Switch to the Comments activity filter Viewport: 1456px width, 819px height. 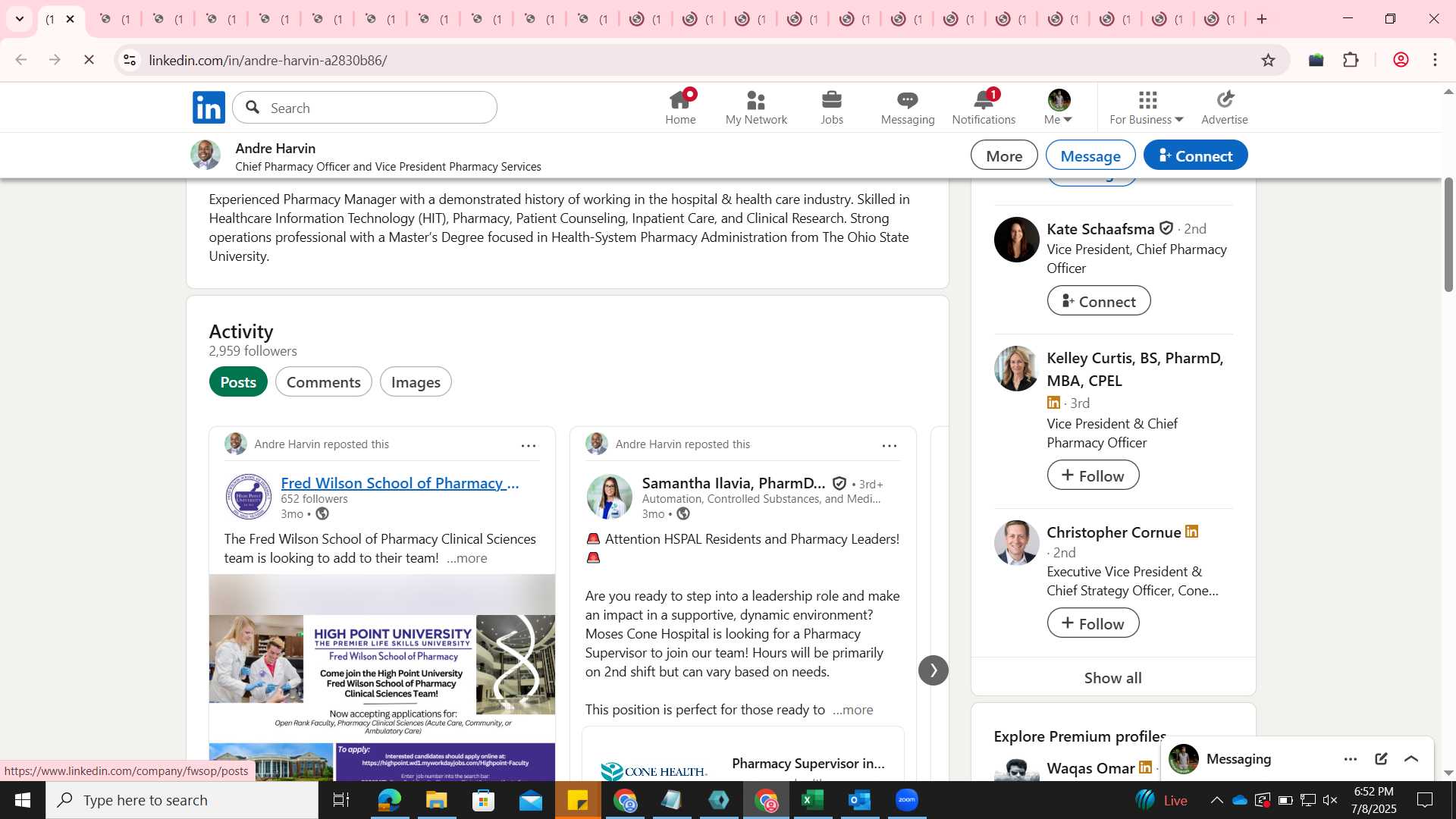[x=324, y=381]
